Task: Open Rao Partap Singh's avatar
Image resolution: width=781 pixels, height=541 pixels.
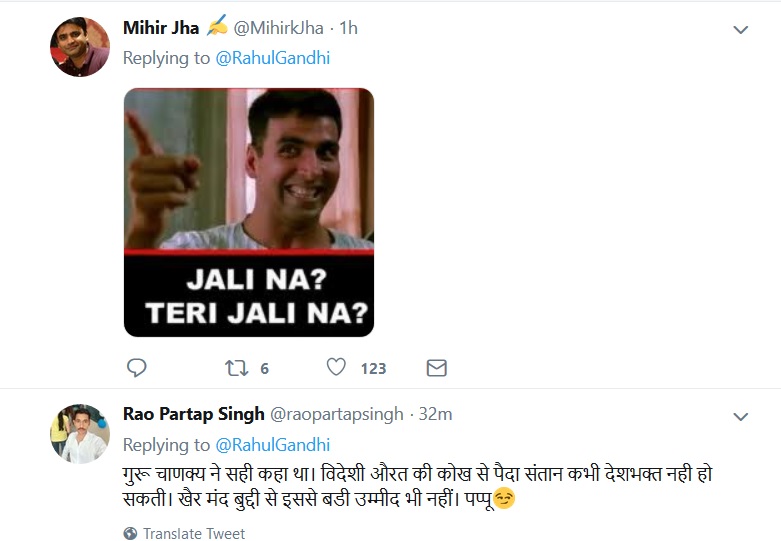Action: pos(80,433)
